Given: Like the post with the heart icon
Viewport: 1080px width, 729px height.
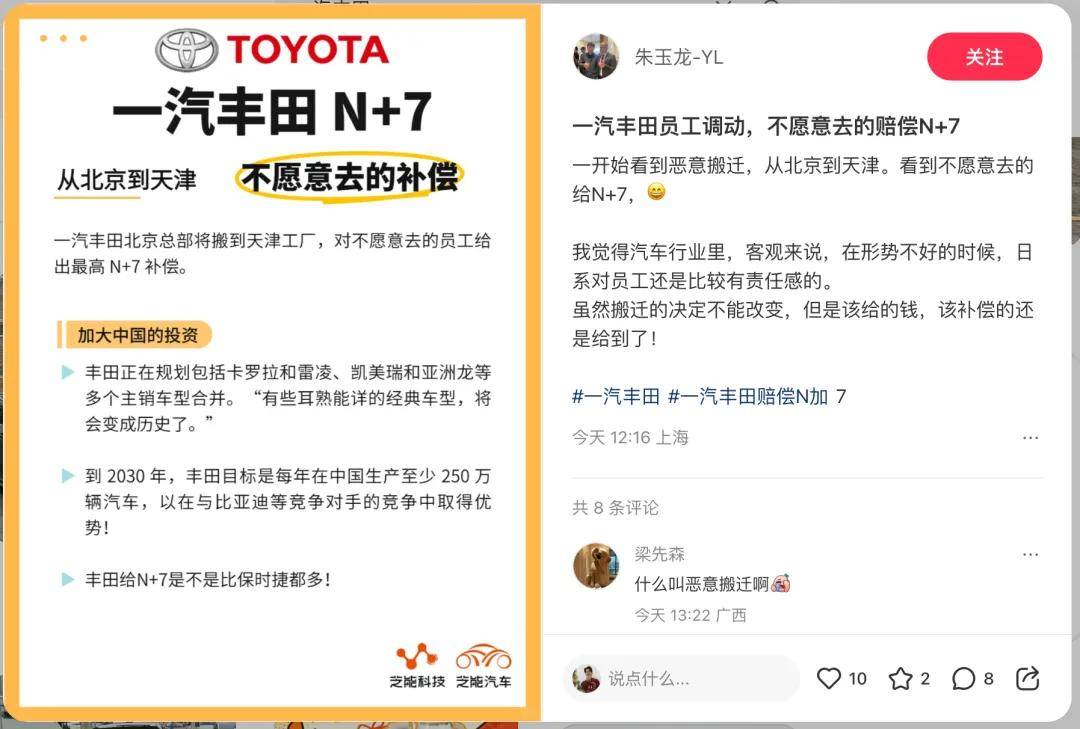Looking at the screenshot, I should (x=829, y=679).
